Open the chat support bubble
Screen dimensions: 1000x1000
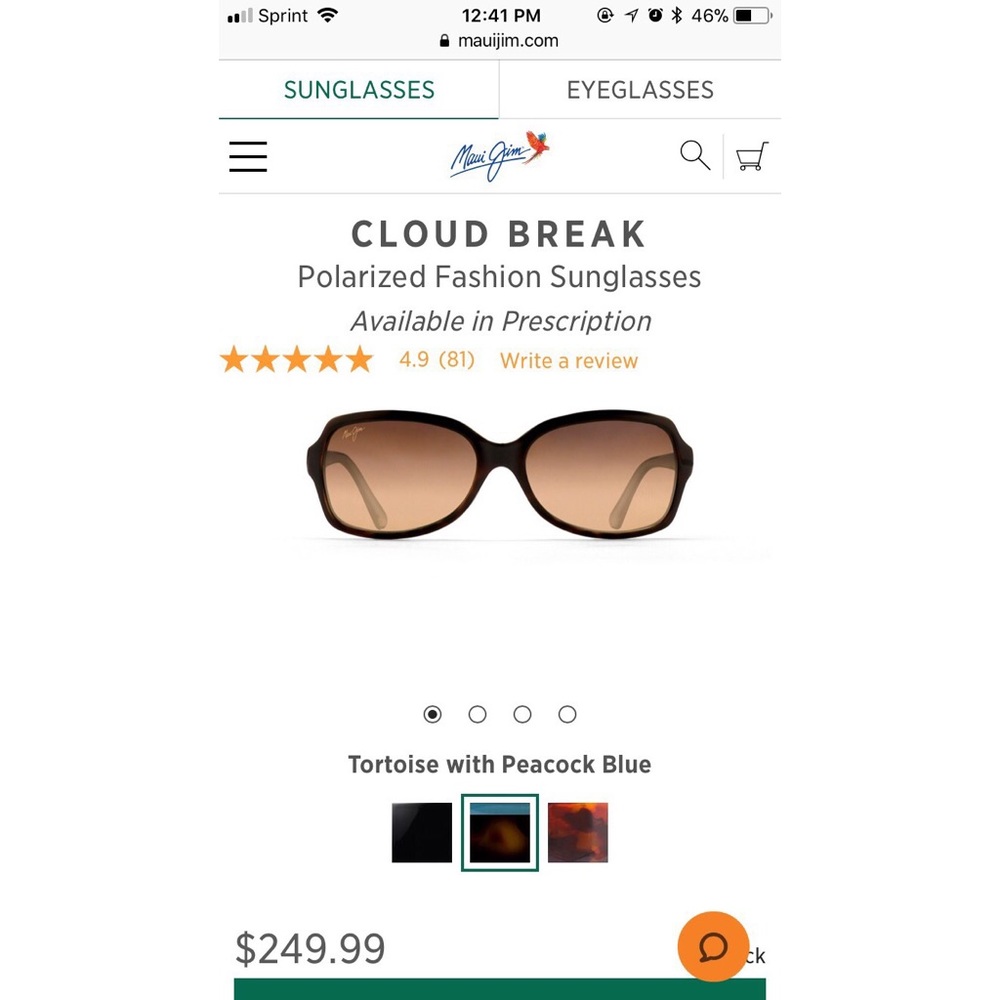713,946
